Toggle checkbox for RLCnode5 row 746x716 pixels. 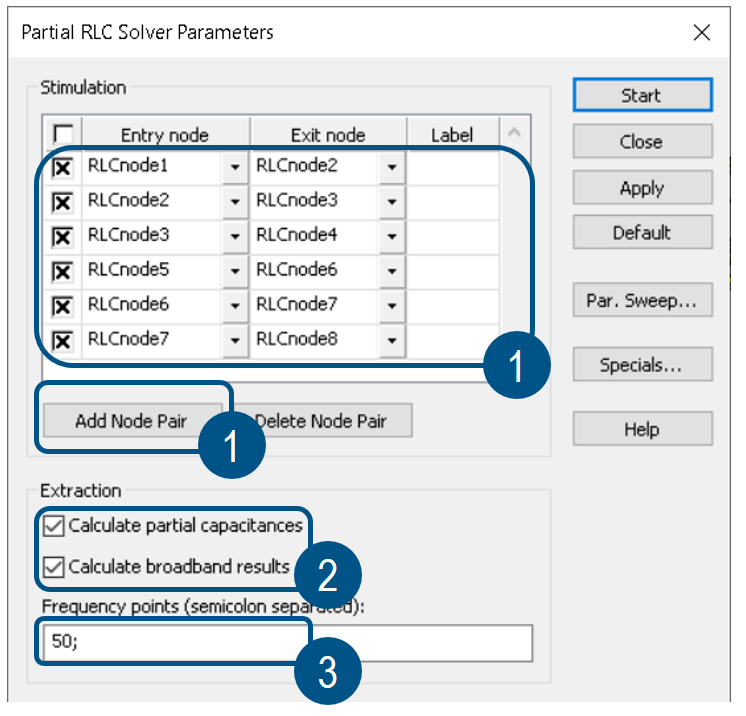click(62, 272)
